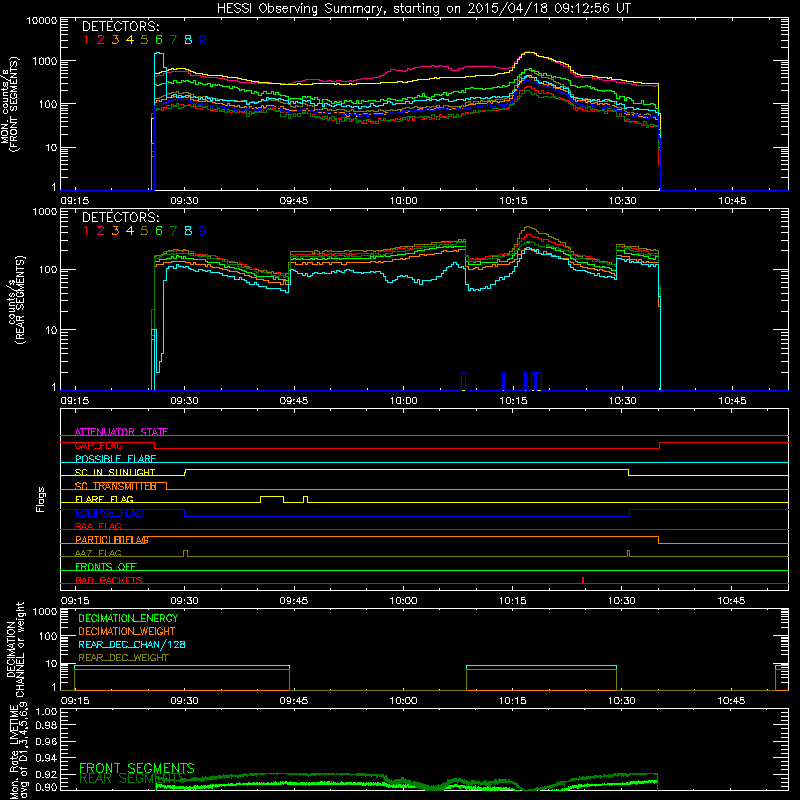800x800 pixels.
Task: Click the SAA_FLAG label
Action: [98, 526]
